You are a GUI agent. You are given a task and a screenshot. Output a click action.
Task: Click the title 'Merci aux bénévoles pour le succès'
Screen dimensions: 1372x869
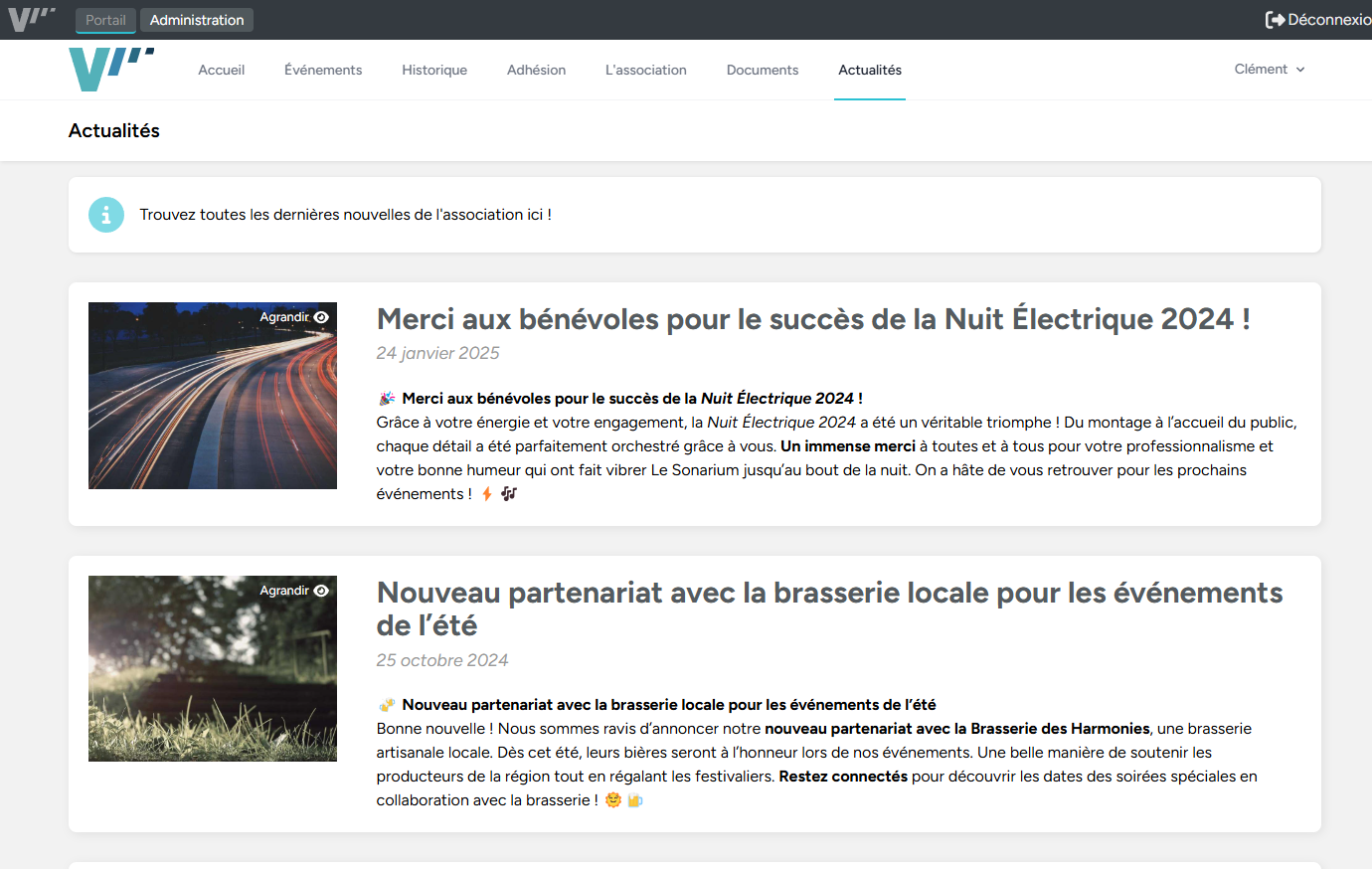(x=813, y=319)
